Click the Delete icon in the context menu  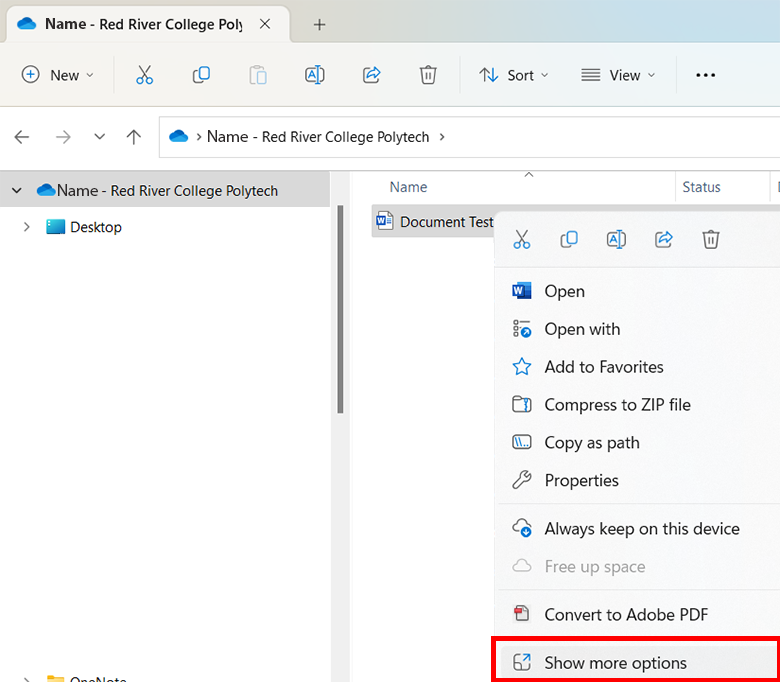tap(711, 239)
